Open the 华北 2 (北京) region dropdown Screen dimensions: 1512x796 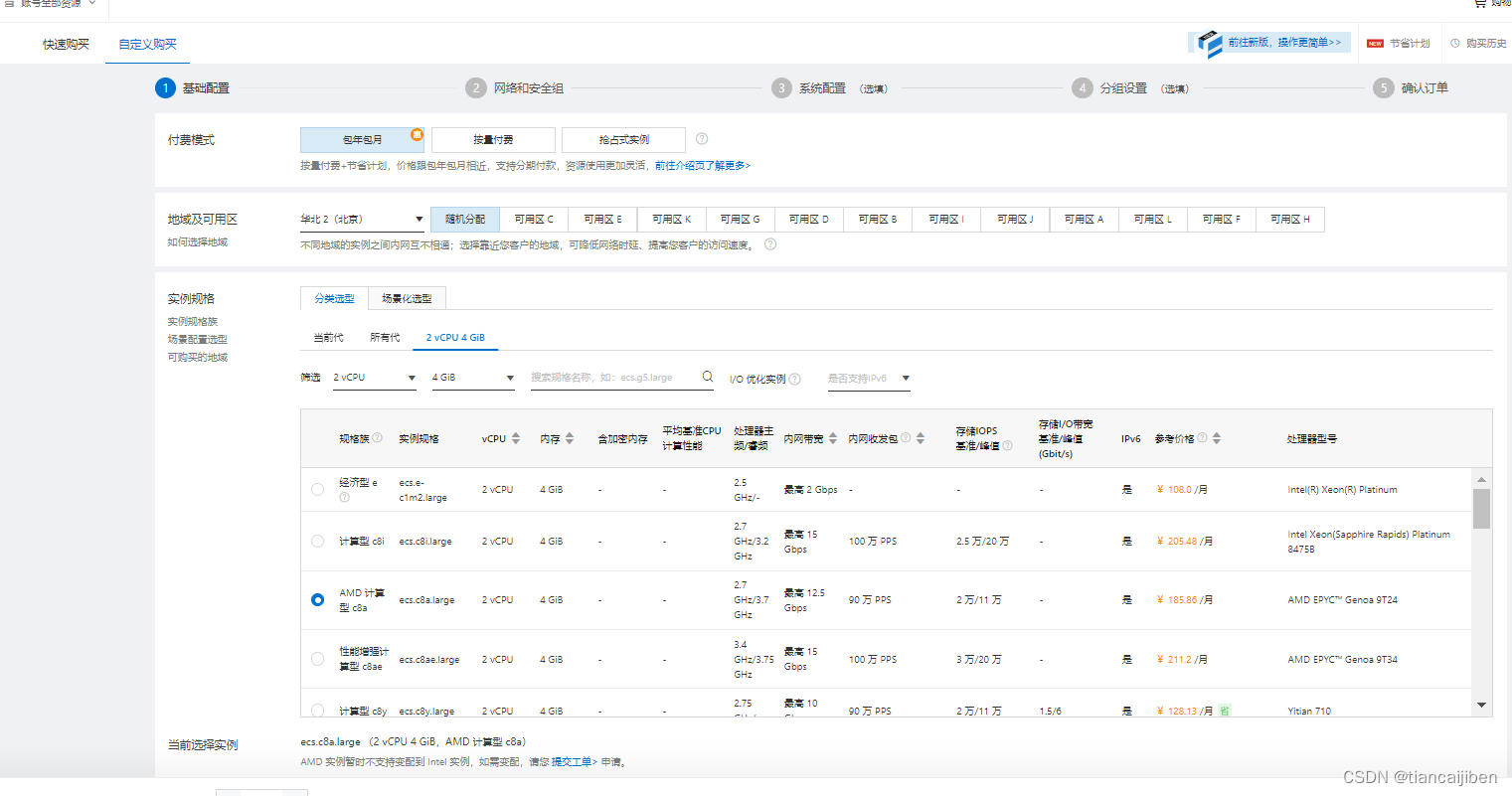pyautogui.click(x=362, y=220)
